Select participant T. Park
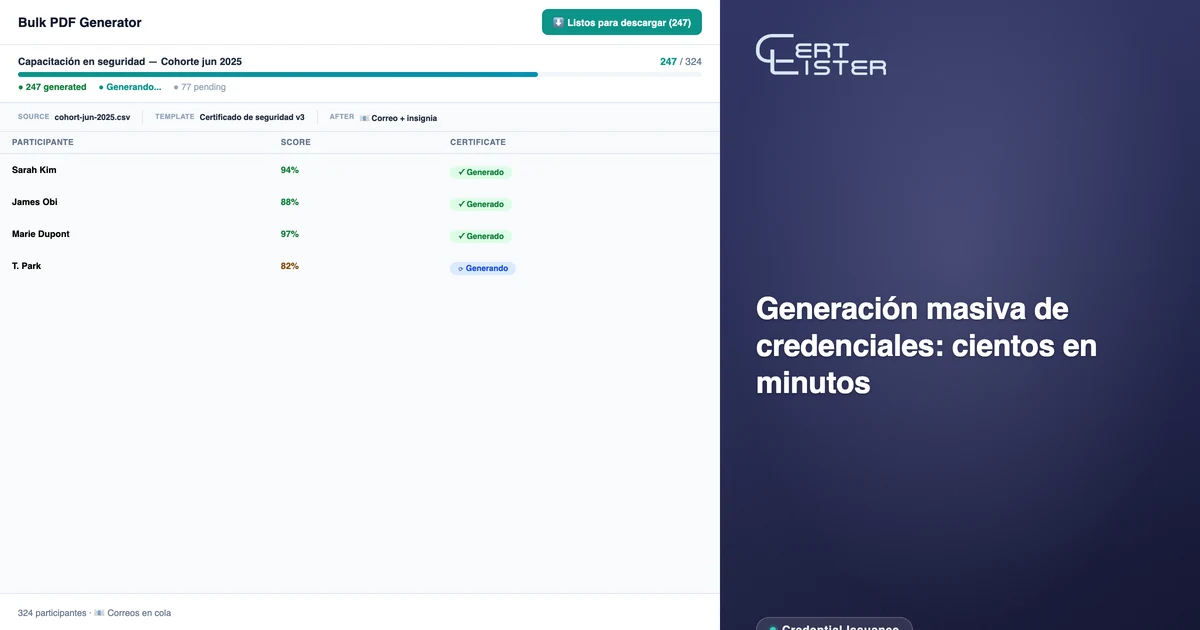 tap(26, 266)
